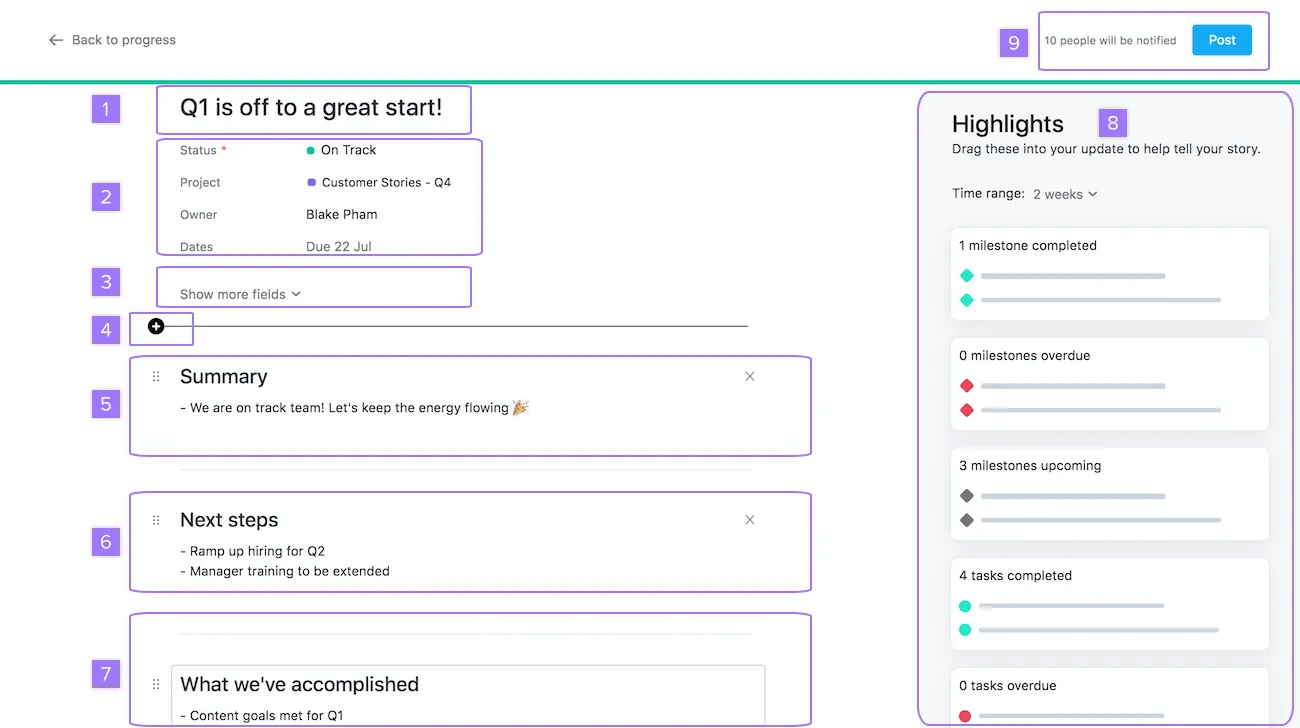This screenshot has height=728, width=1300.
Task: Open the Time range 2 weeks dropdown
Action: [x=1064, y=193]
